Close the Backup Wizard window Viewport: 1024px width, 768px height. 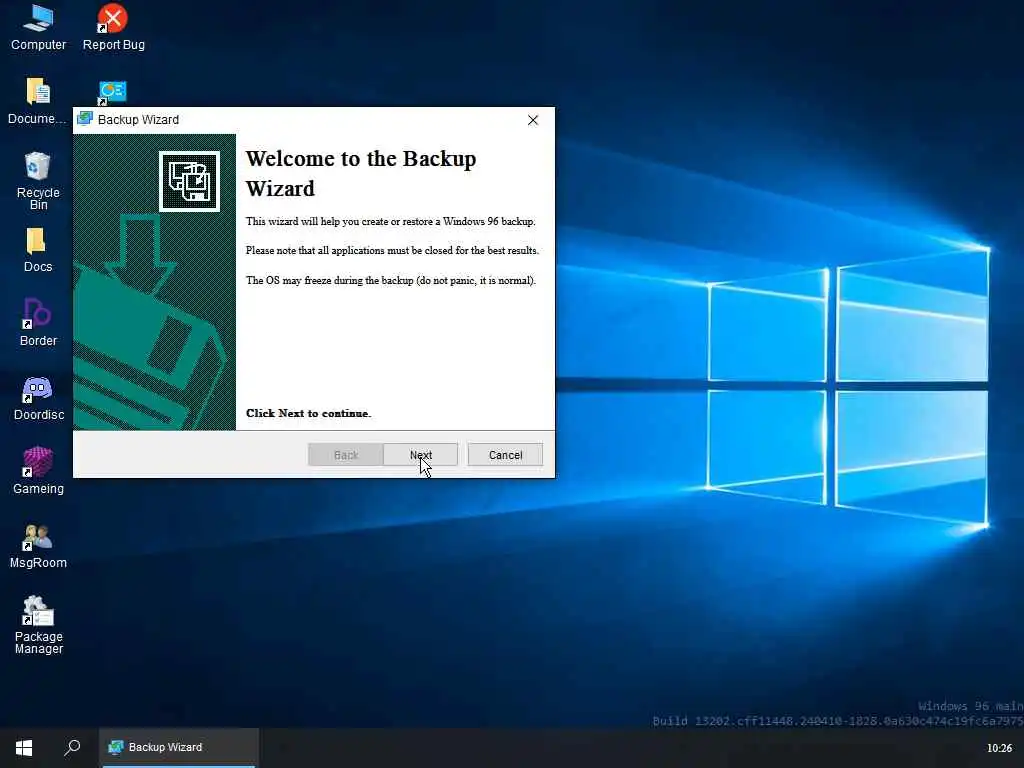tap(533, 120)
